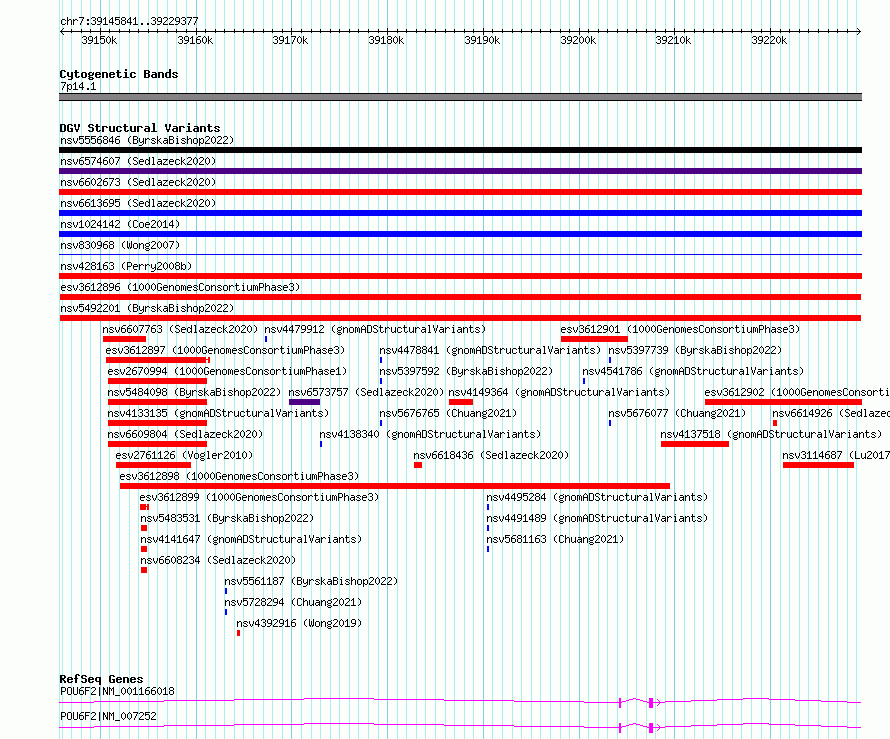
Task: Click nsv4491489 gnomADStructuralVariants label
Action: [x=597, y=518]
